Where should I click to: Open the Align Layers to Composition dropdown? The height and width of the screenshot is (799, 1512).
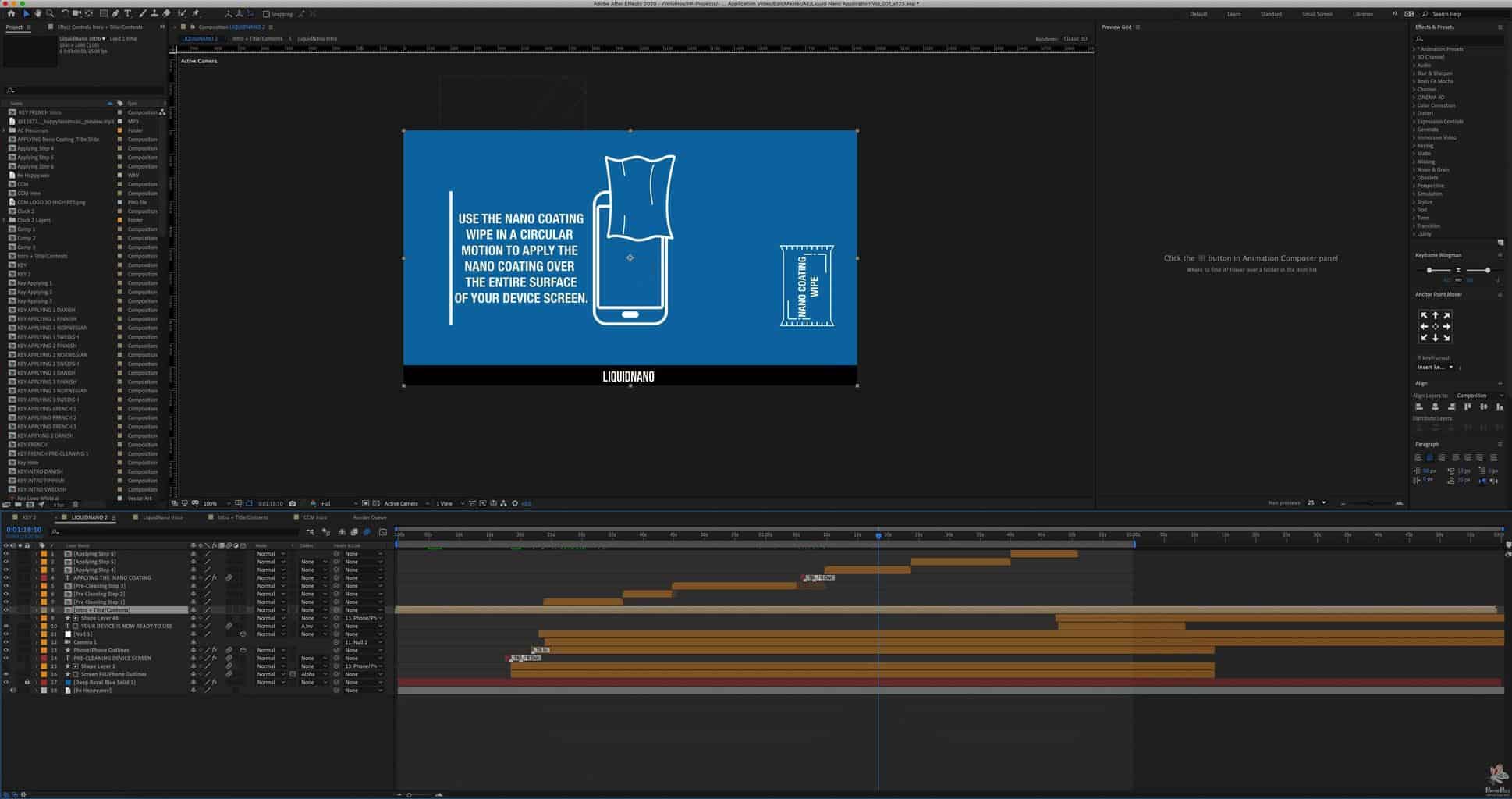click(1478, 396)
